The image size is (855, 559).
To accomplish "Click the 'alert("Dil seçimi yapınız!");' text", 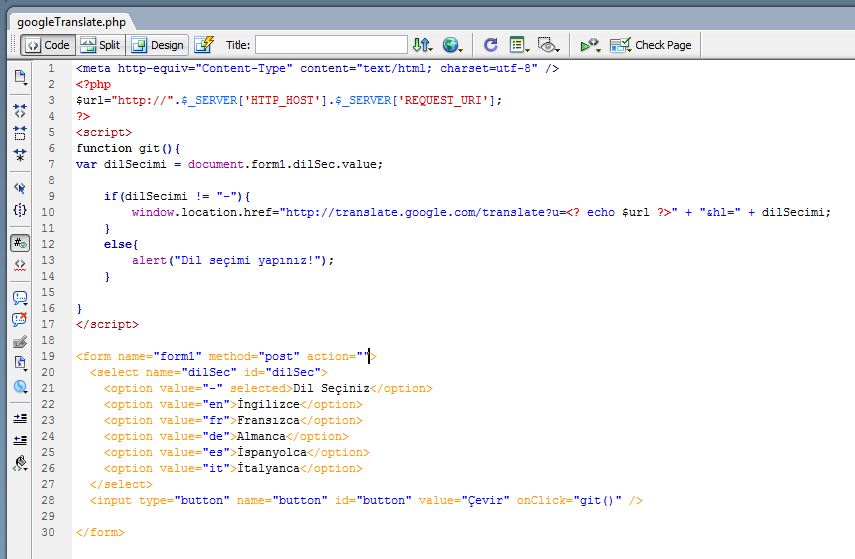I will [x=233, y=261].
